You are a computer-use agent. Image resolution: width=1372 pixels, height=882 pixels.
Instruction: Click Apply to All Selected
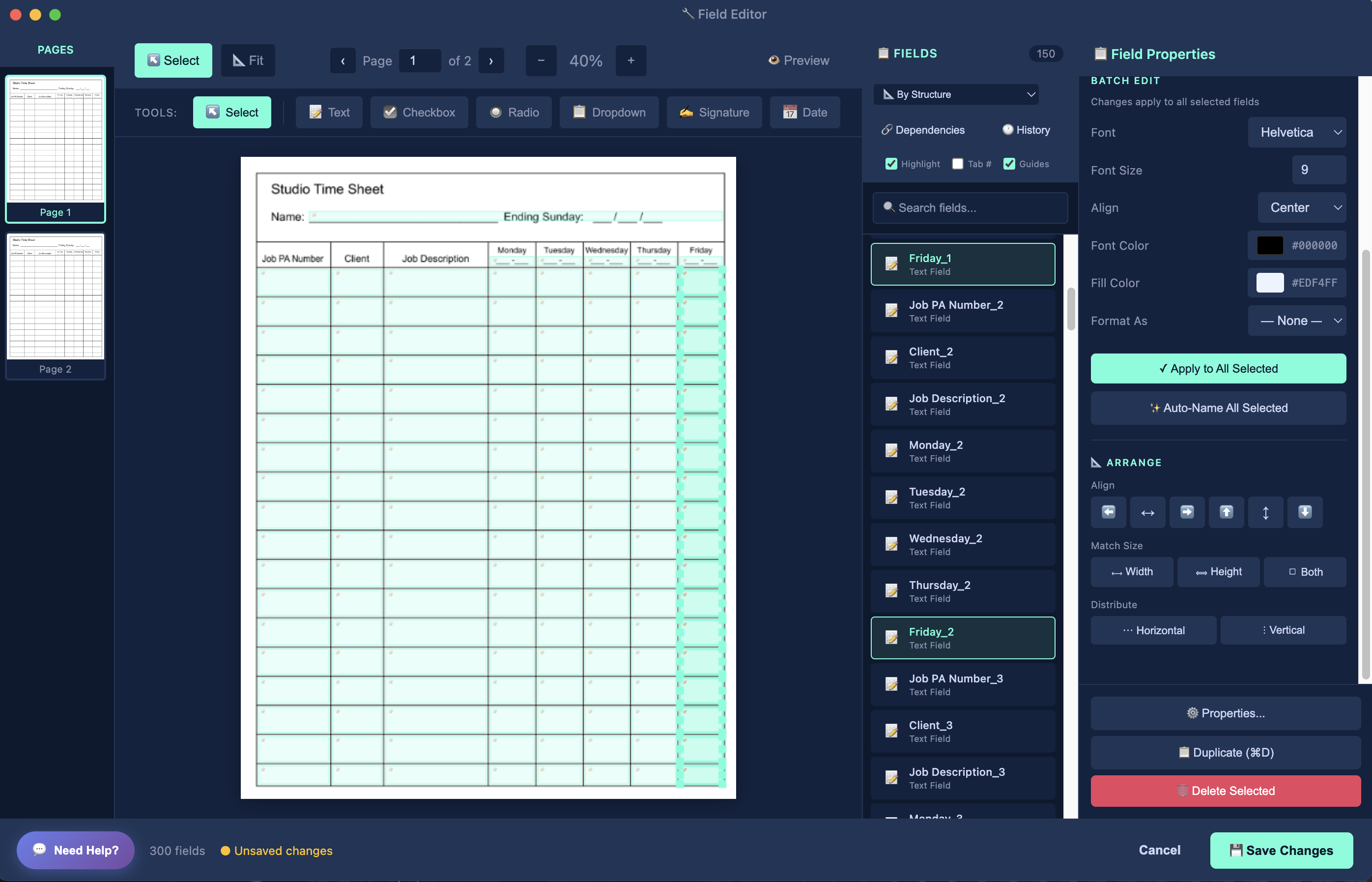(x=1218, y=368)
